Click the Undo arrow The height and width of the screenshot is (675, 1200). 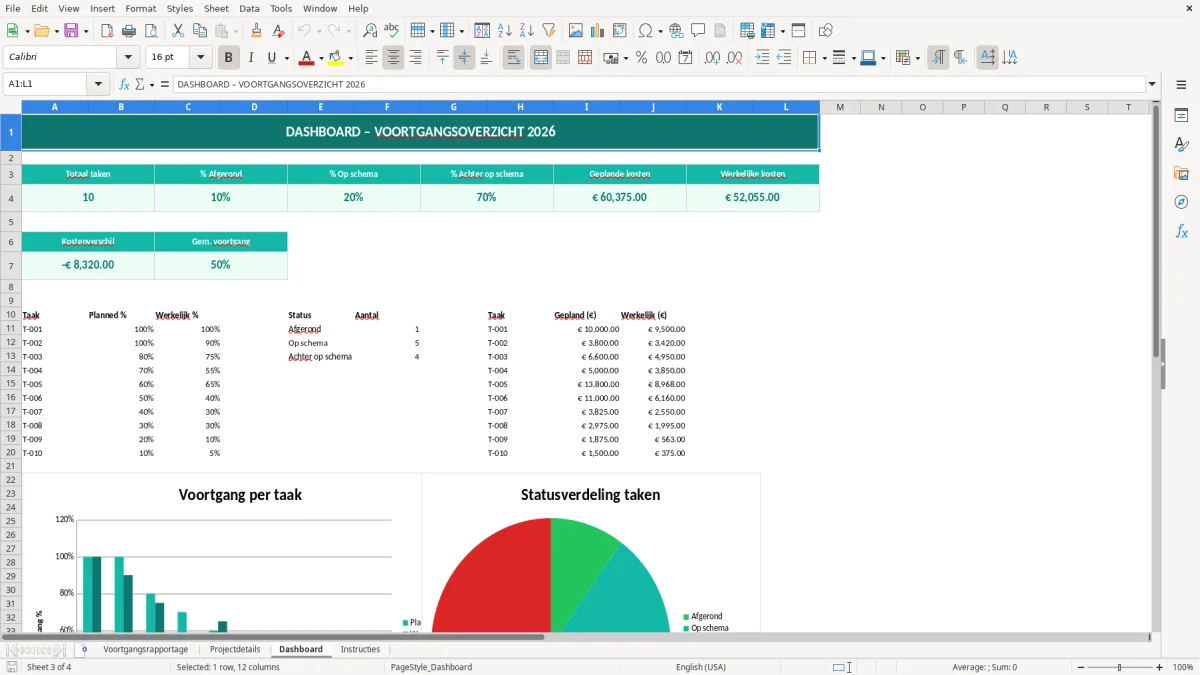click(304, 31)
